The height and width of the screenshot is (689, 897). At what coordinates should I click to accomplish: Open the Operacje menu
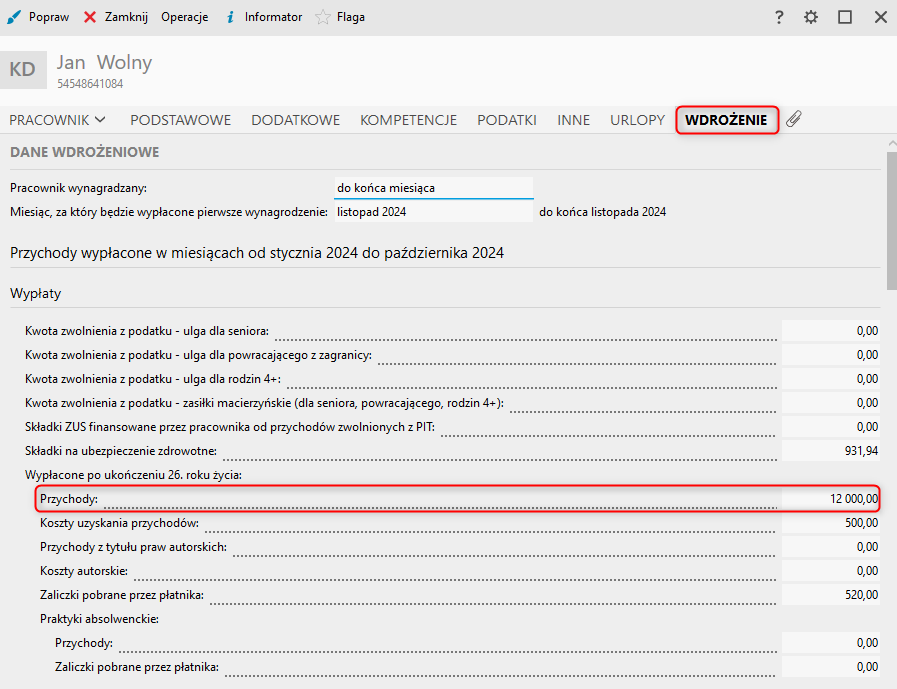point(184,17)
